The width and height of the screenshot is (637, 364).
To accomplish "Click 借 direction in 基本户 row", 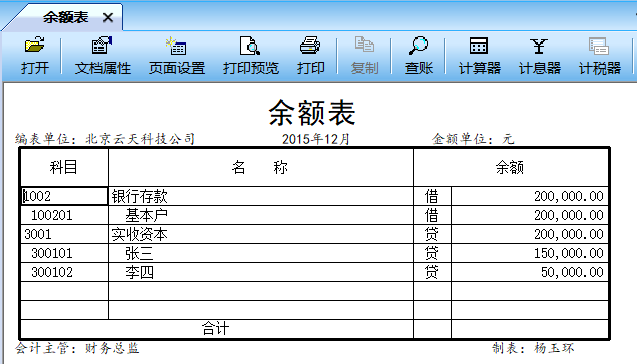I will click(x=432, y=215).
